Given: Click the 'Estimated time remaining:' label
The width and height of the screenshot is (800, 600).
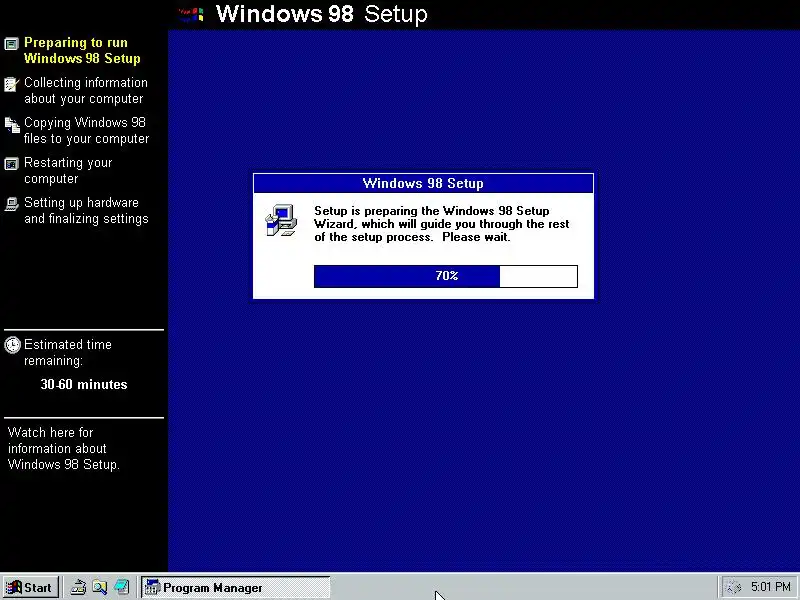Looking at the screenshot, I should tap(67, 353).
